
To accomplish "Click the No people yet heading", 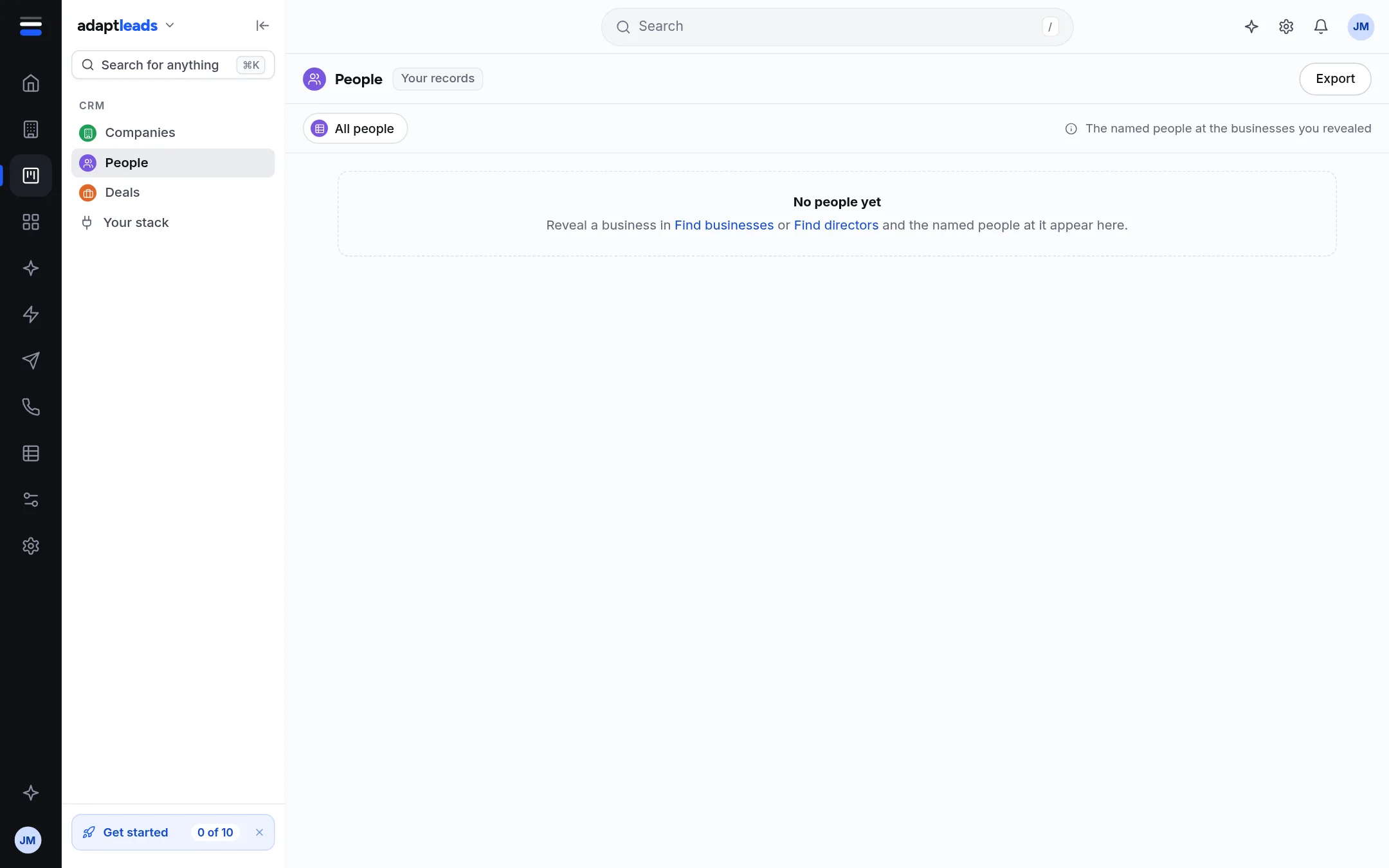I will tap(837, 202).
